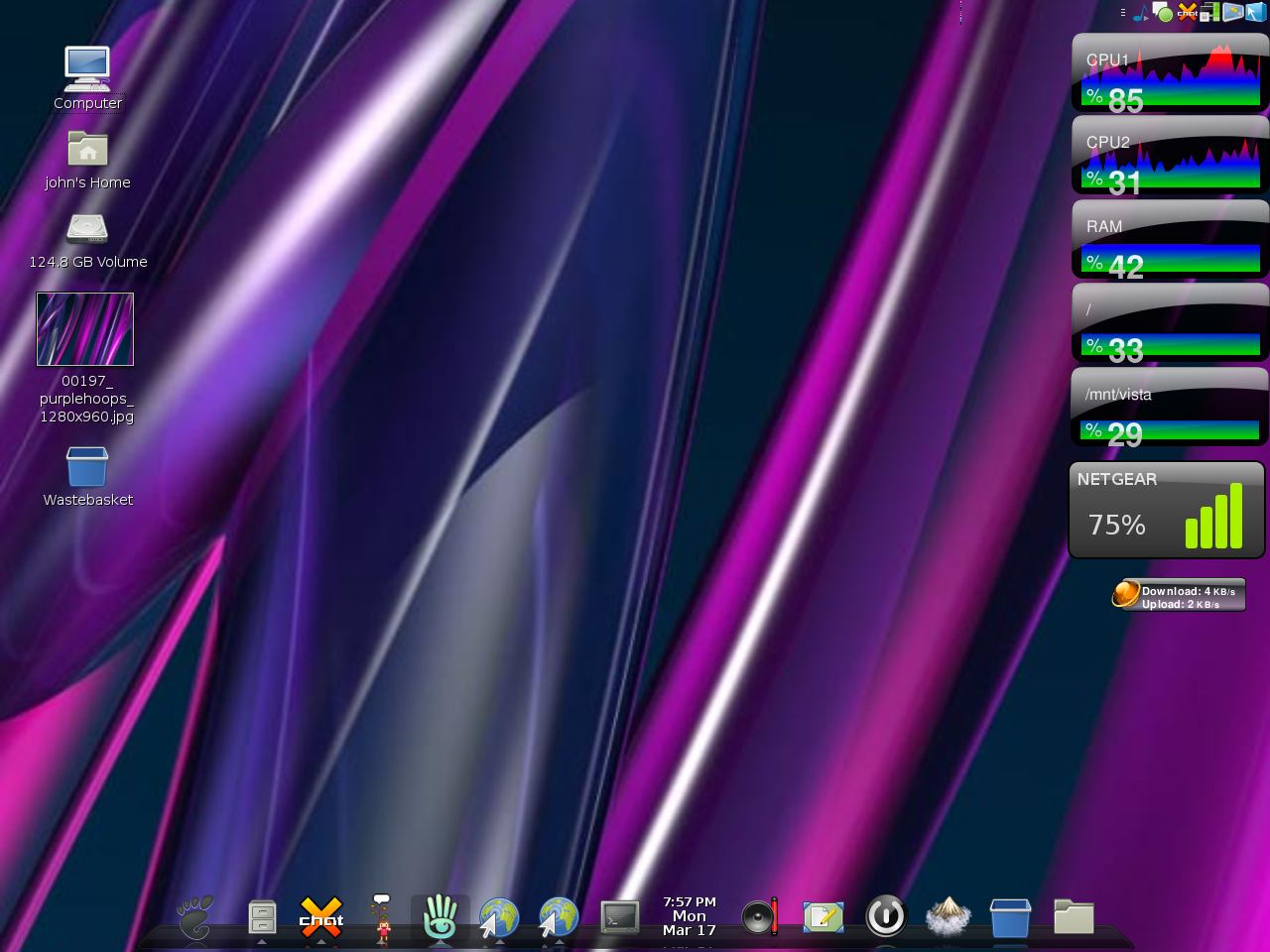
Task: Open the speaker volume control in dock
Action: click(x=760, y=916)
